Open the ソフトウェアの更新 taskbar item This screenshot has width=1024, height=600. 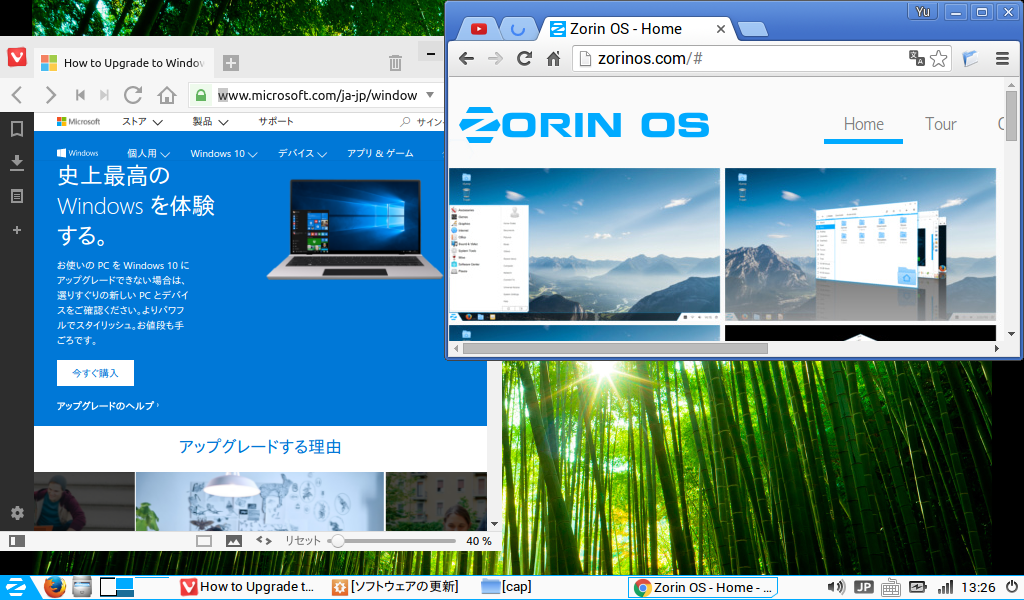click(x=396, y=587)
